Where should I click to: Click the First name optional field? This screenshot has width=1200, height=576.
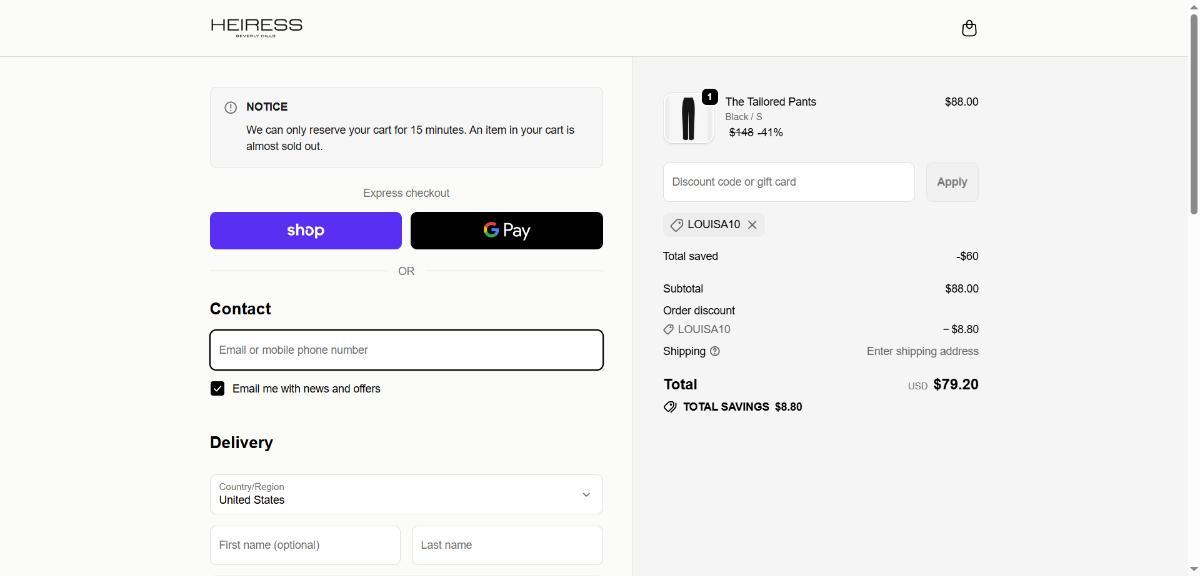pos(305,545)
